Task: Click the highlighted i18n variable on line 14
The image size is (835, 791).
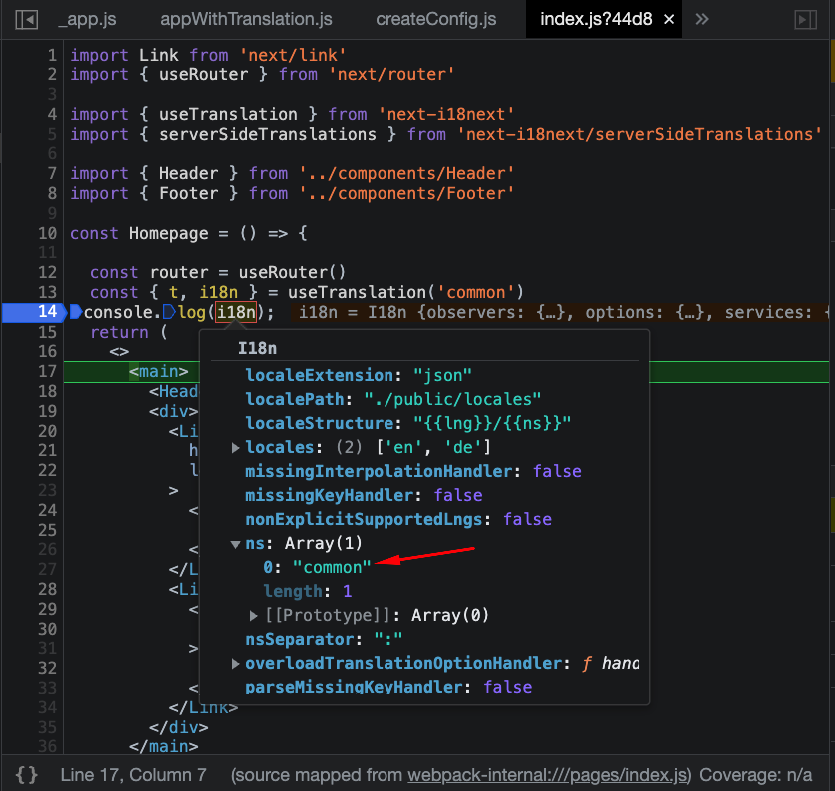Action: coord(236,312)
